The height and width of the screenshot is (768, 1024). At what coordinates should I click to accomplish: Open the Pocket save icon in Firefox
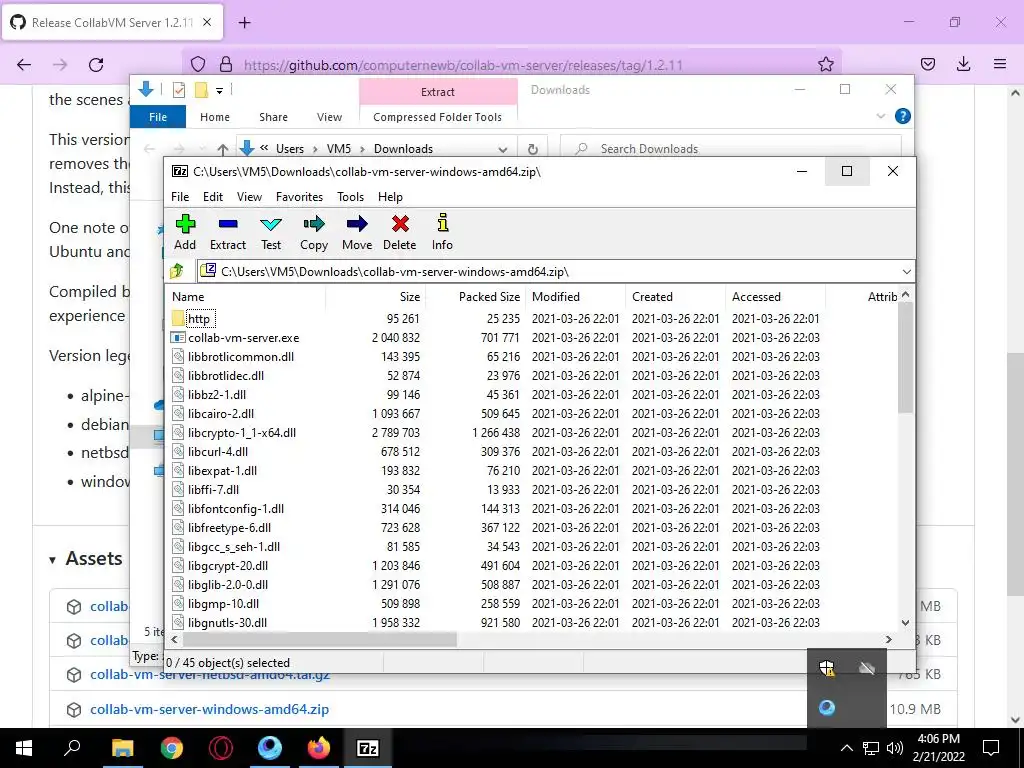(927, 64)
